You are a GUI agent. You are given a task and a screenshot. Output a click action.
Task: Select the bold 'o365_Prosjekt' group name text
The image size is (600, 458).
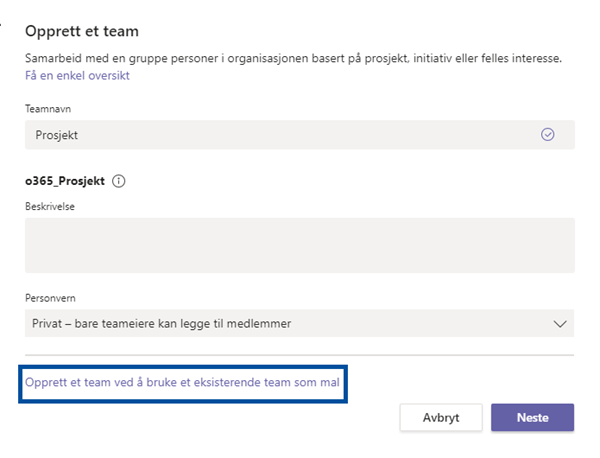point(66,181)
